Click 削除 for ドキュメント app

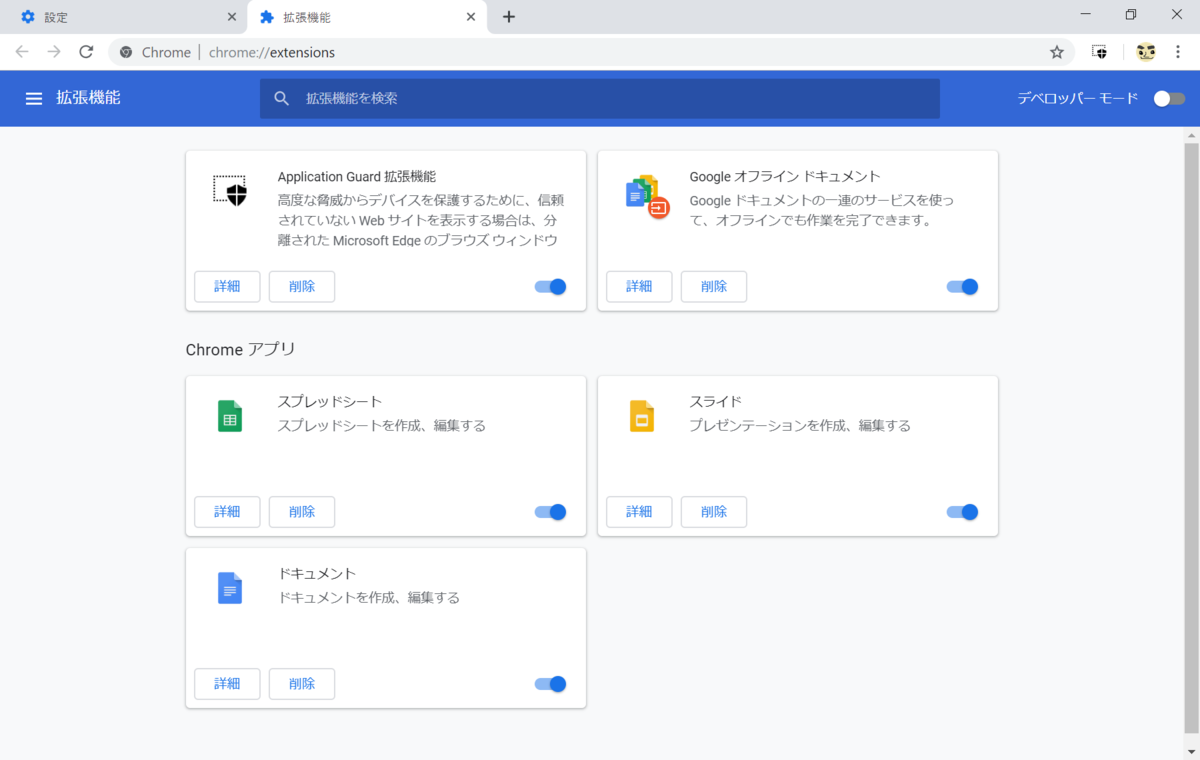302,684
